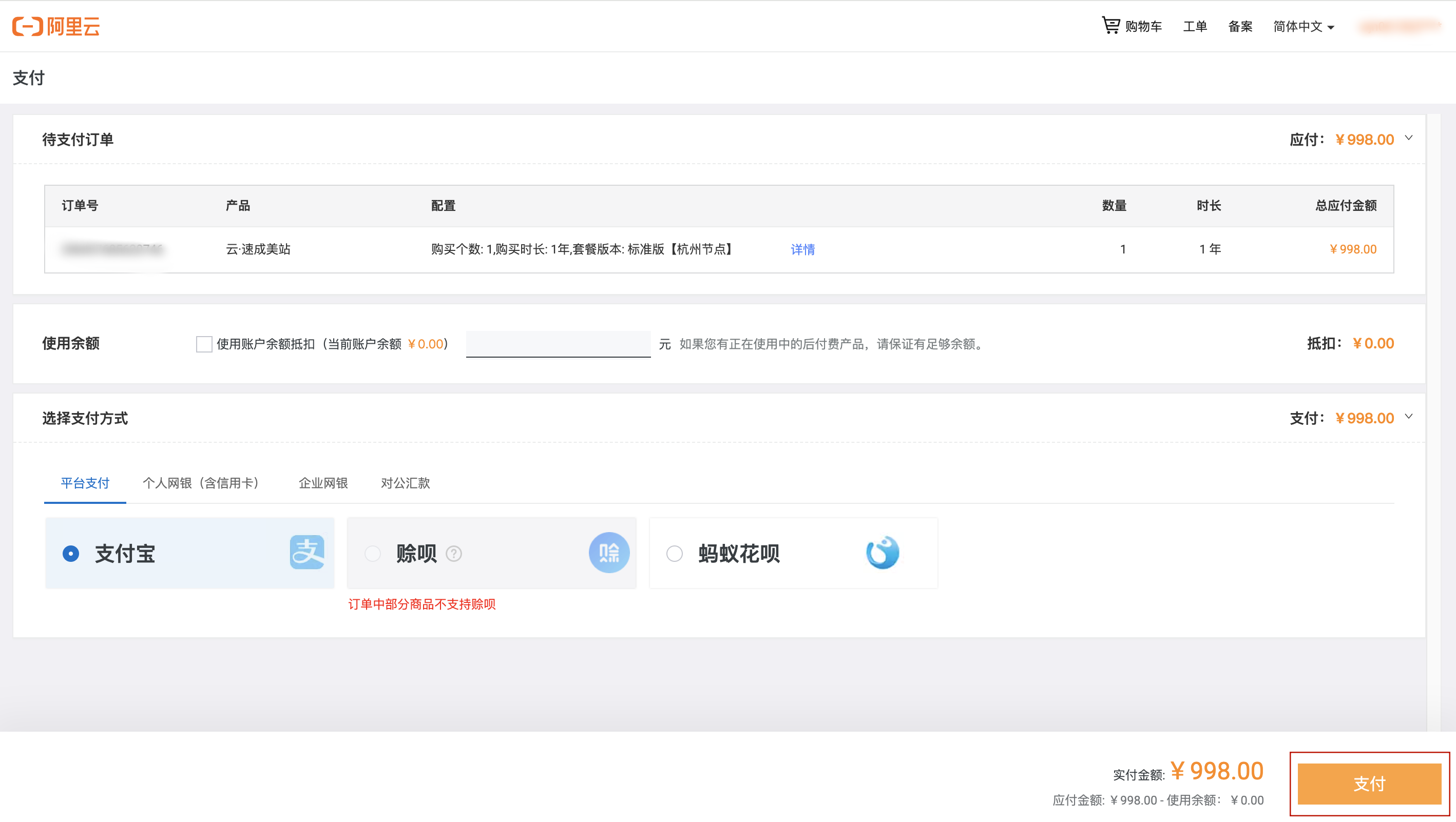The height and width of the screenshot is (822, 1456).
Task: Open the shopping cart icon
Action: click(1110, 26)
